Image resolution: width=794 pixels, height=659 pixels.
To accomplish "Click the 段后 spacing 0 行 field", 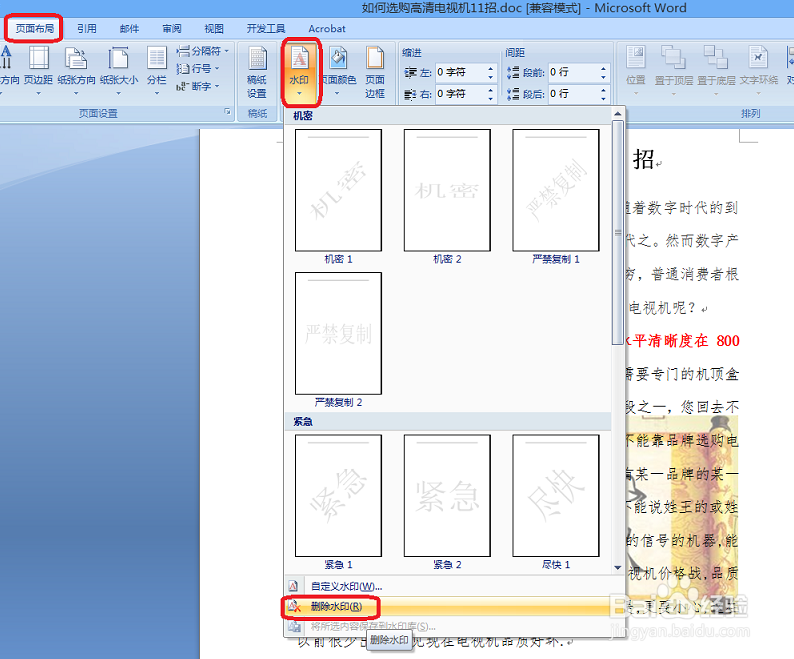I will tap(573, 94).
